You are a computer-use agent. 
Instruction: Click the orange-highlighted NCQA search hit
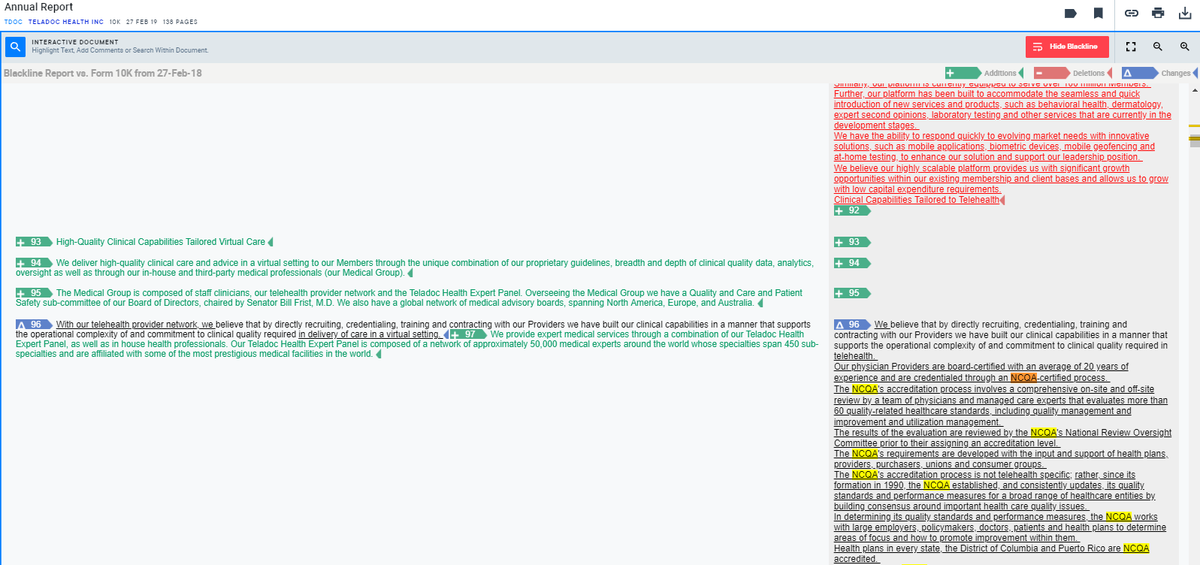click(x=1024, y=378)
